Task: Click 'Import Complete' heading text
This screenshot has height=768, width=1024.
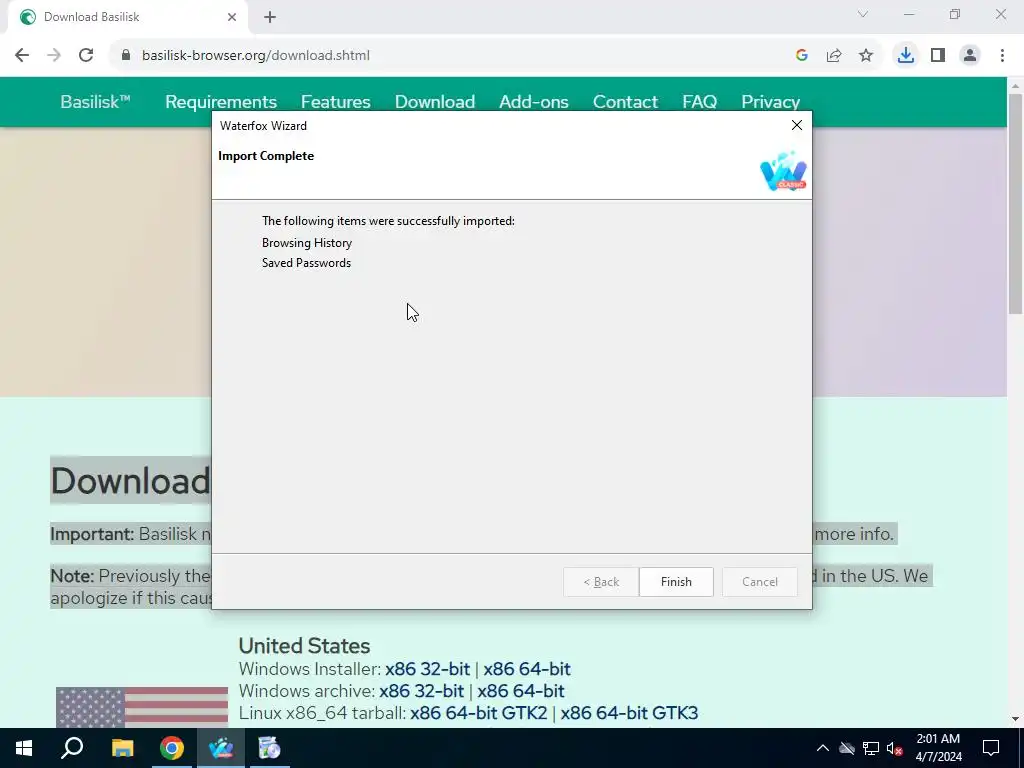Action: [x=266, y=155]
